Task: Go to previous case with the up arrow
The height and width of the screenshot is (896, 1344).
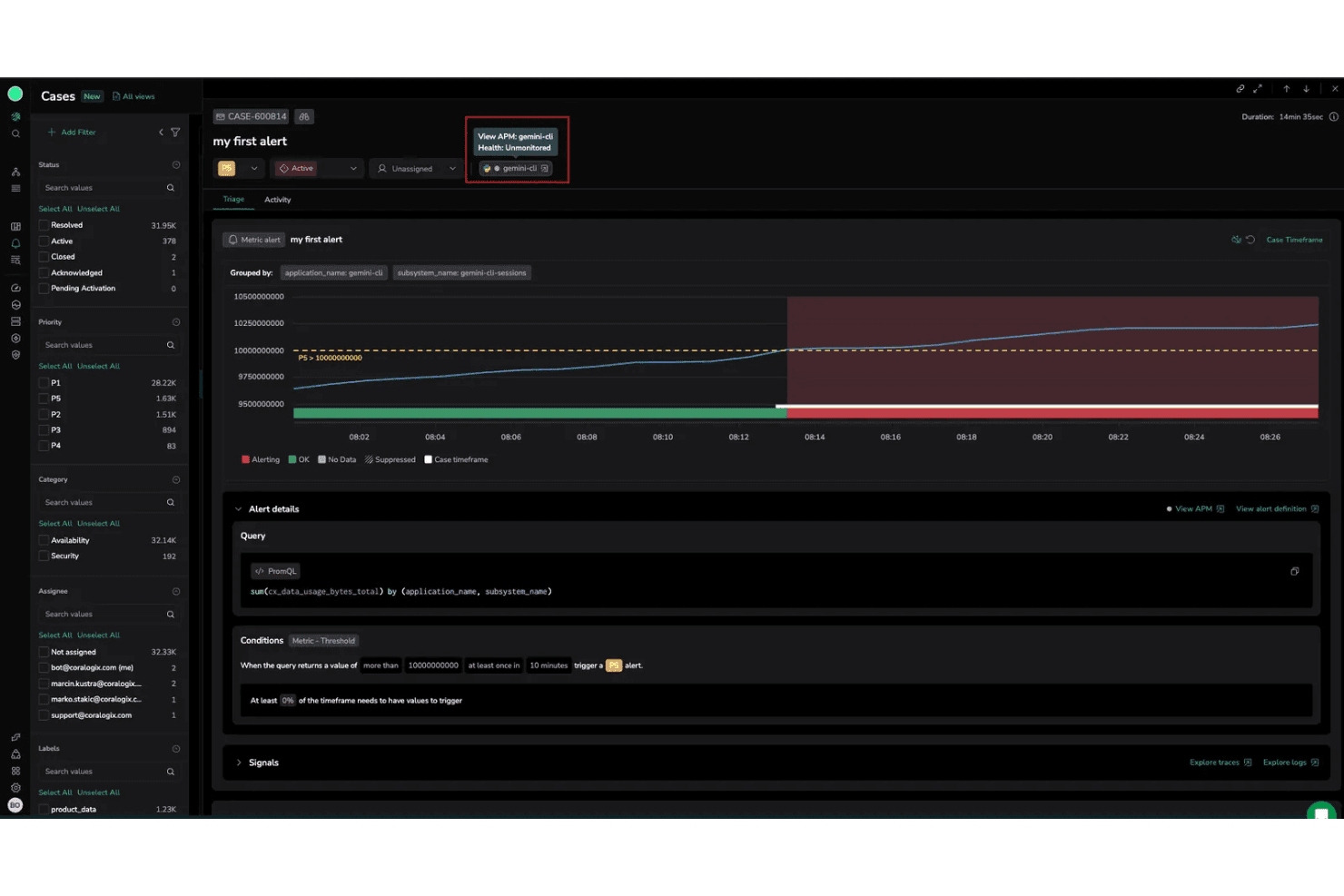Action: (x=1287, y=89)
